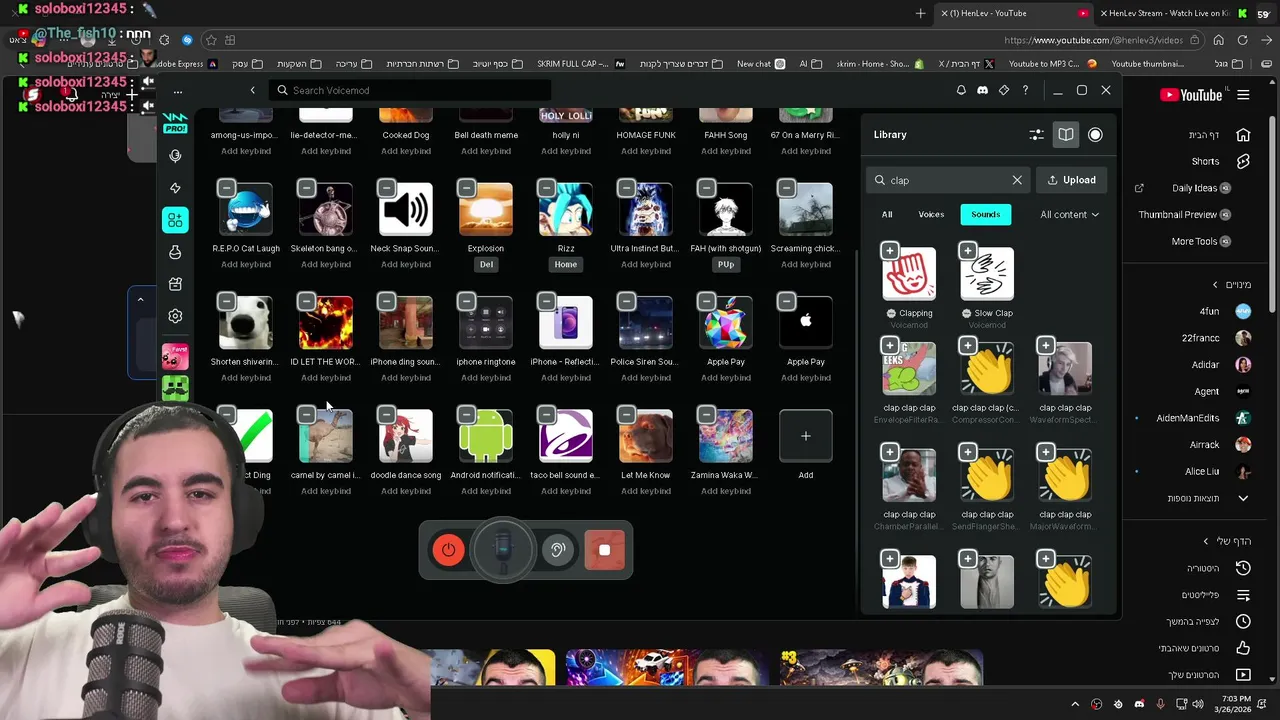The width and height of the screenshot is (1280, 720).
Task: Clear the clap search with the X
Action: click(1017, 180)
